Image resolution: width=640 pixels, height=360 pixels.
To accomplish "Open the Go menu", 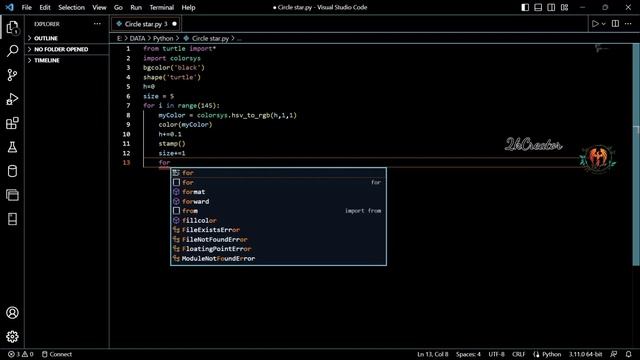I will tap(118, 7).
